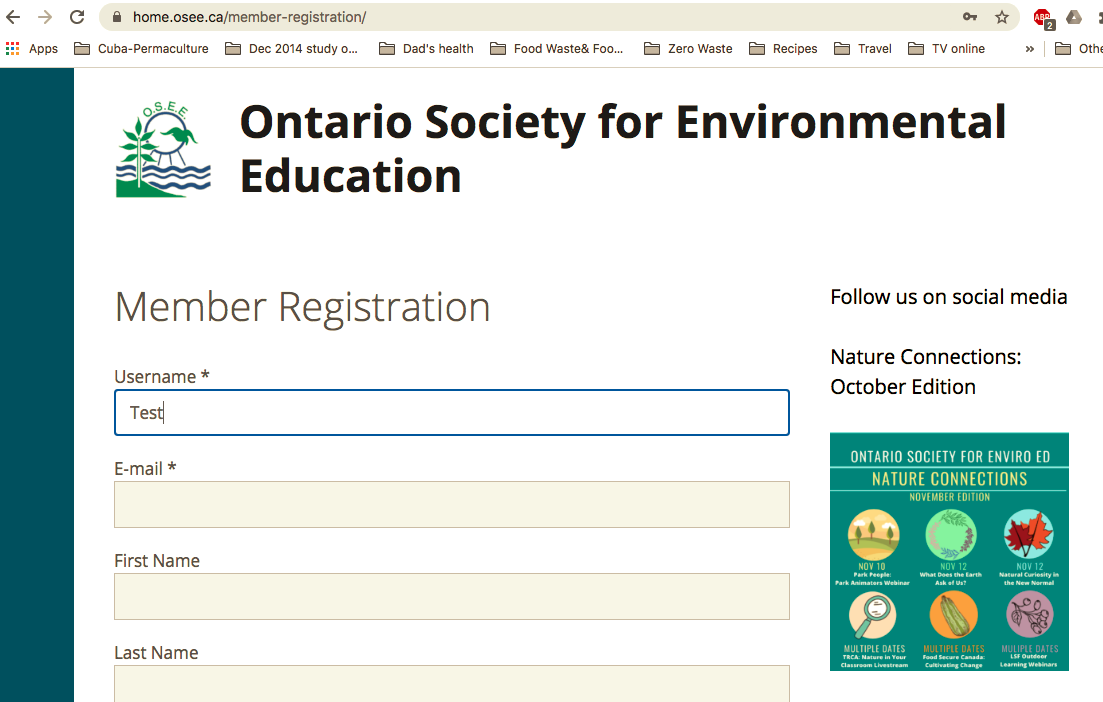Open saved passwords key icon

click(970, 17)
